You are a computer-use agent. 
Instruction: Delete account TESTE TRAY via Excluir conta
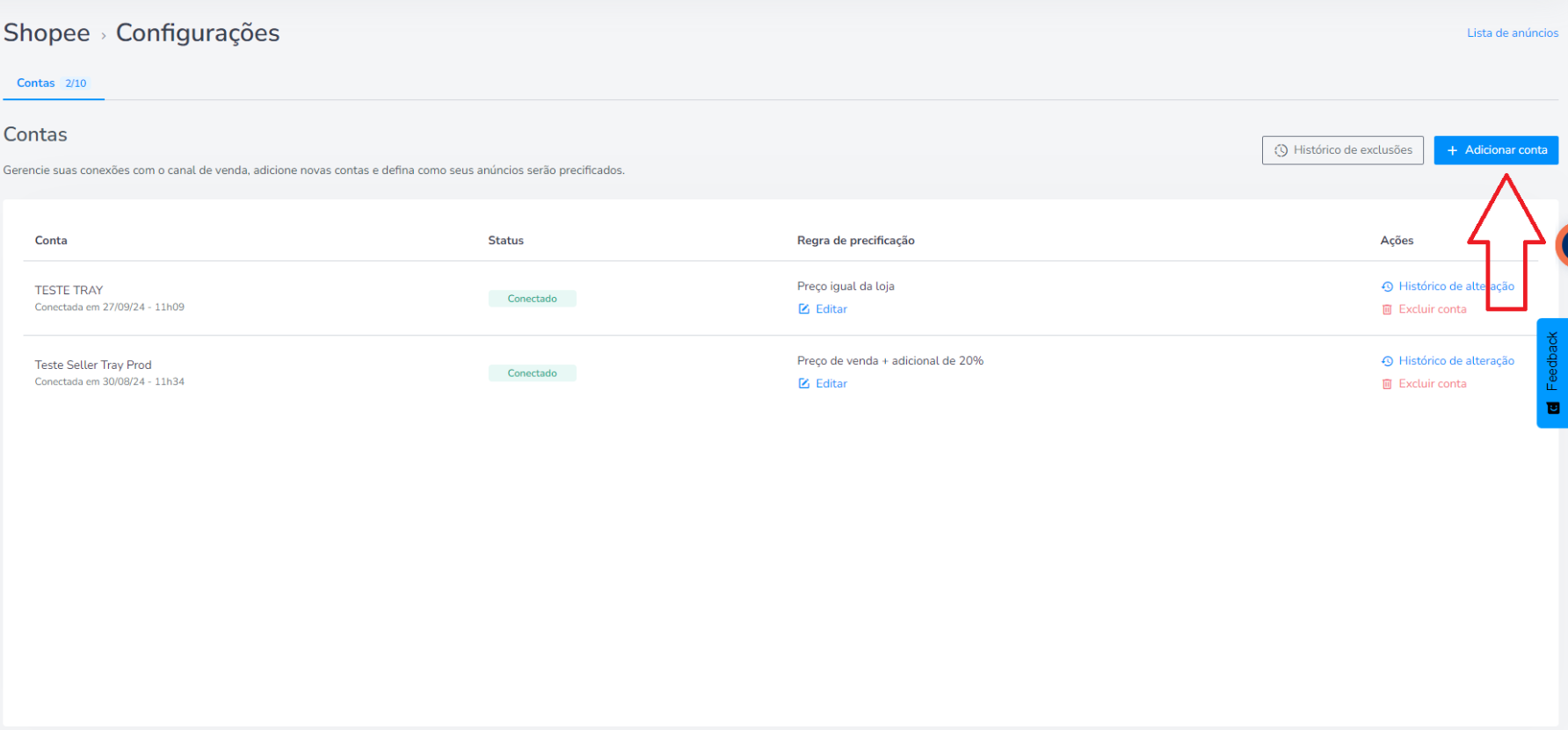1424,309
